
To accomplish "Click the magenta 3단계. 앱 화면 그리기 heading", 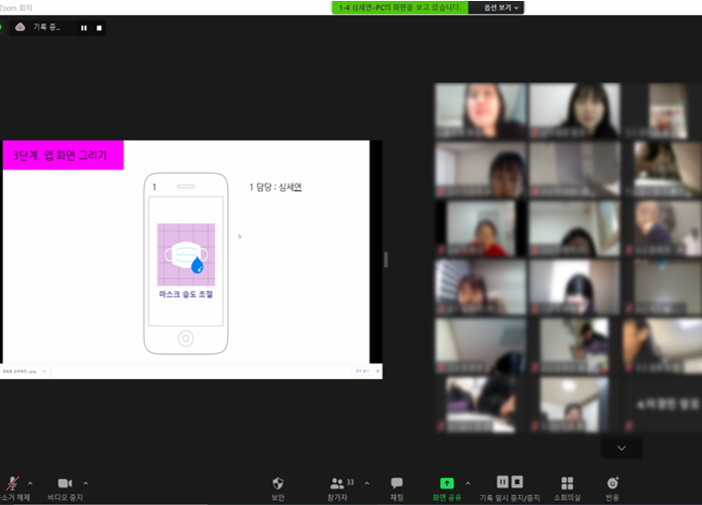I will [63, 155].
